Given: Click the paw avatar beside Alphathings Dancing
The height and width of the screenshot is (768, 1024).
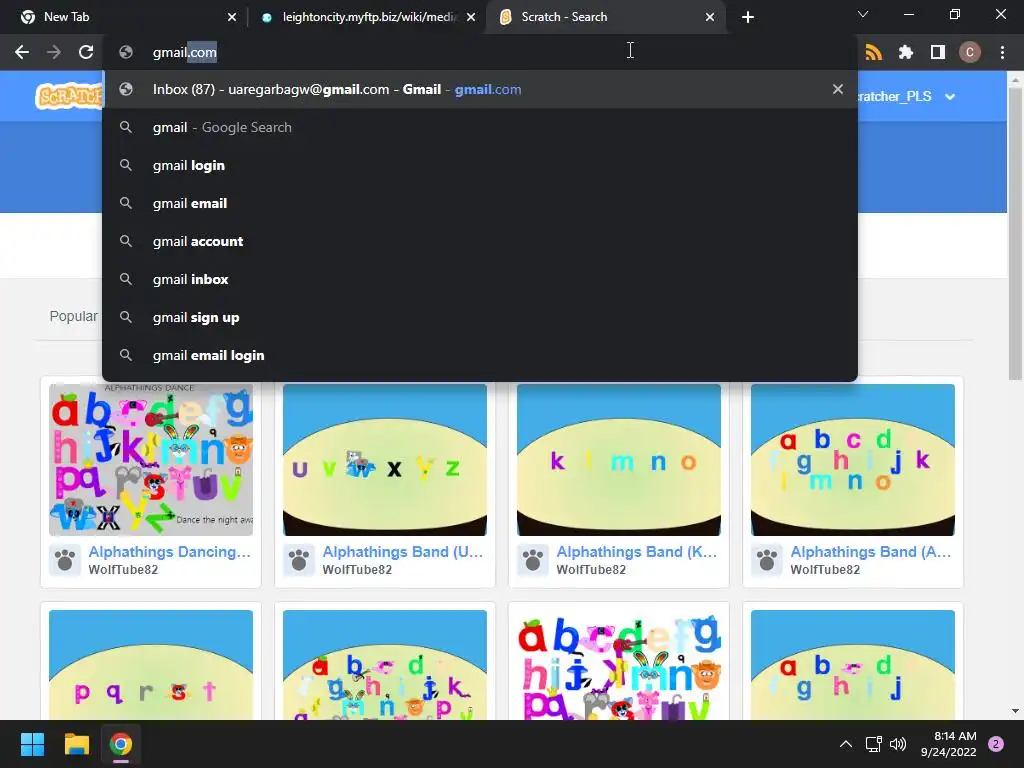Looking at the screenshot, I should click(x=65, y=560).
